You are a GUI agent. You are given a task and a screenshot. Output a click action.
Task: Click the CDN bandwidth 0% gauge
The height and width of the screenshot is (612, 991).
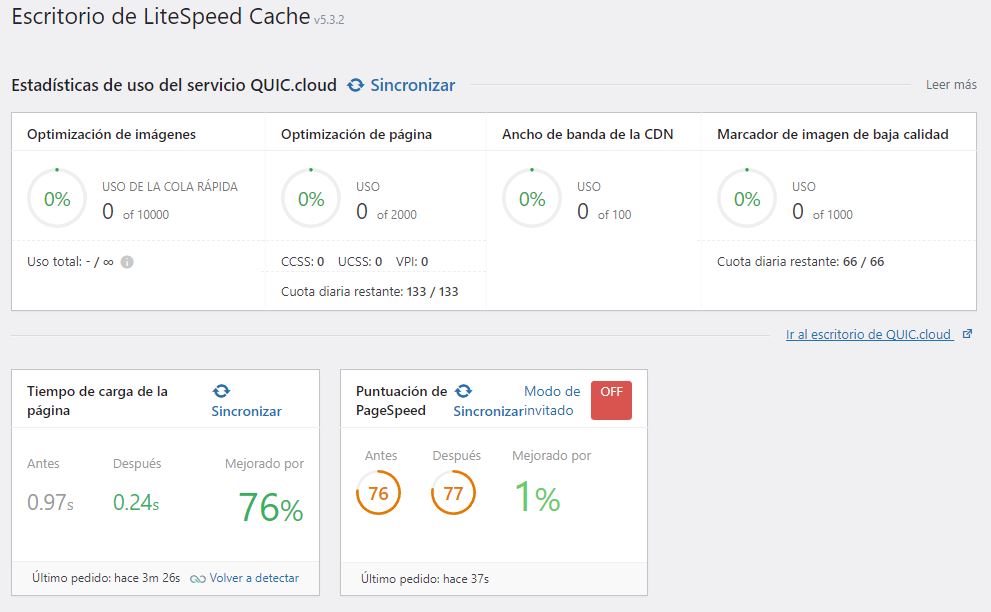(x=532, y=199)
